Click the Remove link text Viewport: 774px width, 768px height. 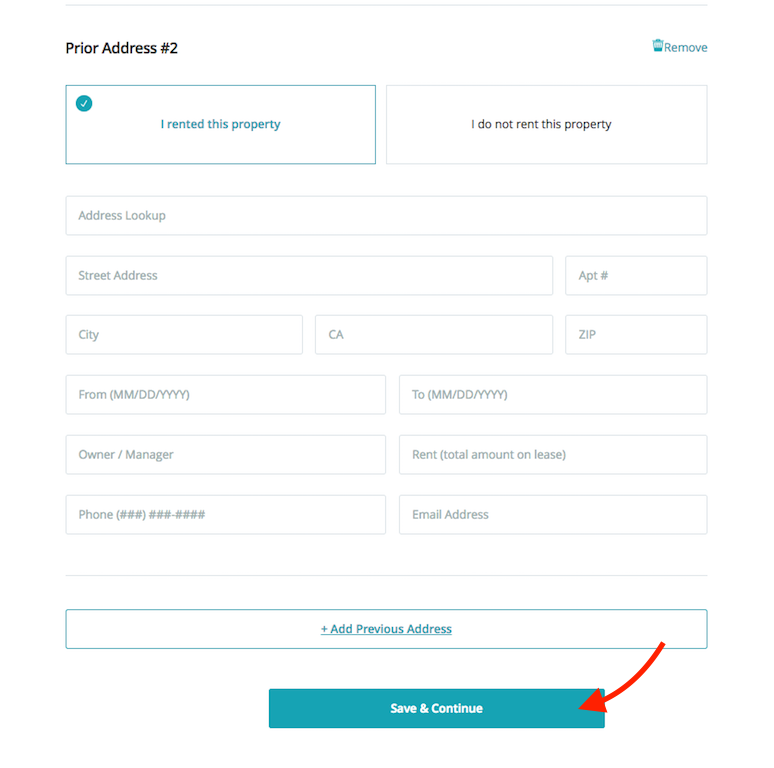tap(686, 47)
